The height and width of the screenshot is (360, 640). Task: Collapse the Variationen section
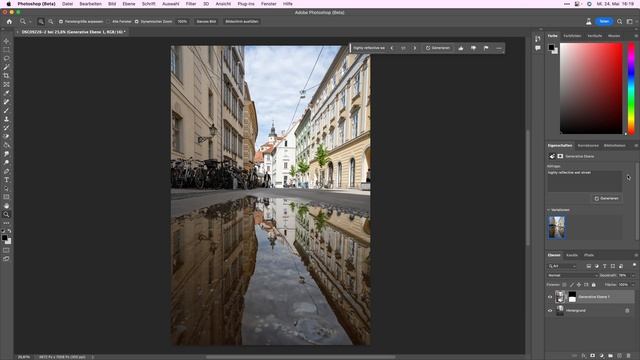(548, 210)
